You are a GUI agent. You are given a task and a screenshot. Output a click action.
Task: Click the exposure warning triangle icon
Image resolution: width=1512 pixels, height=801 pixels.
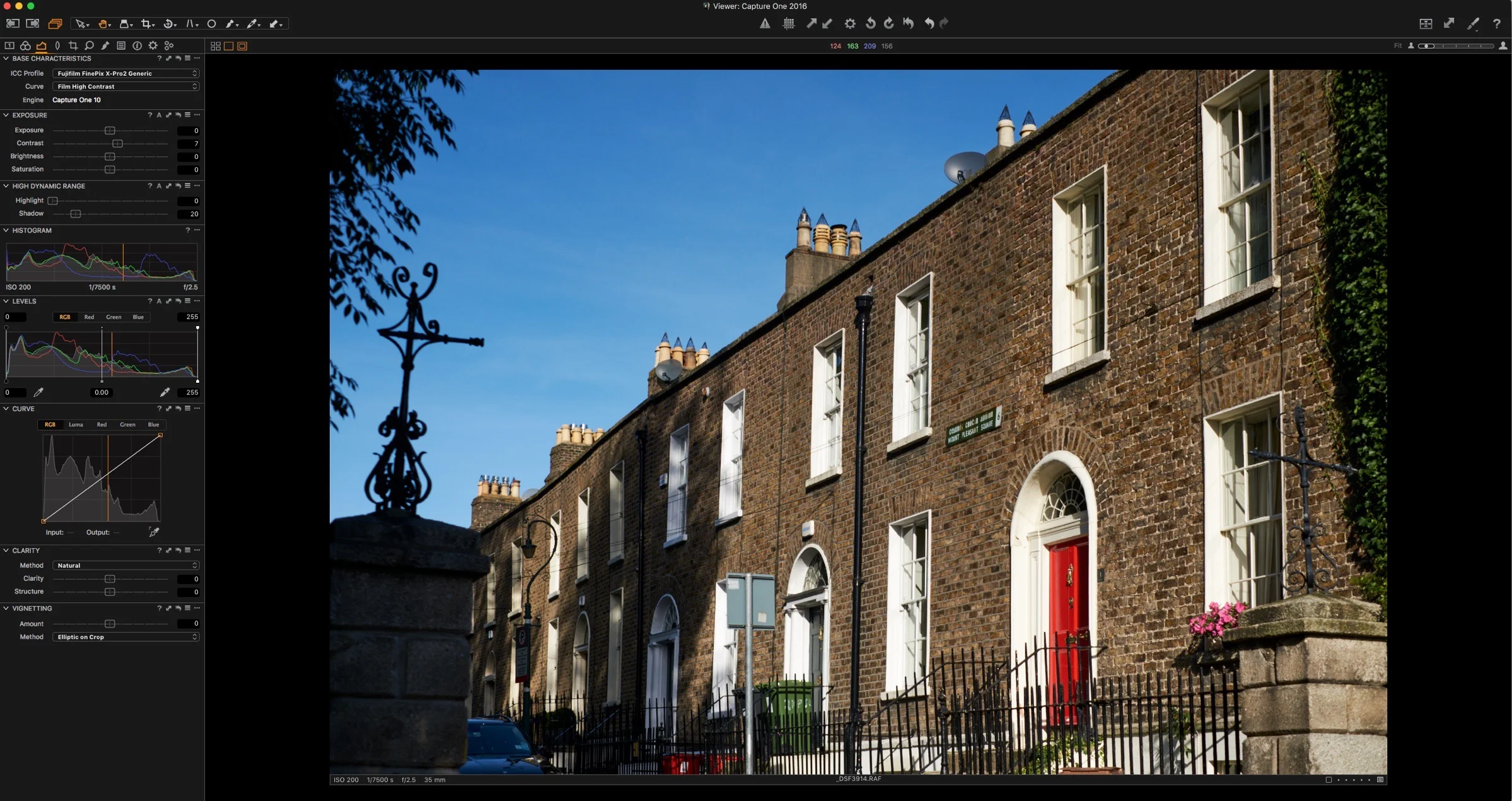765,24
